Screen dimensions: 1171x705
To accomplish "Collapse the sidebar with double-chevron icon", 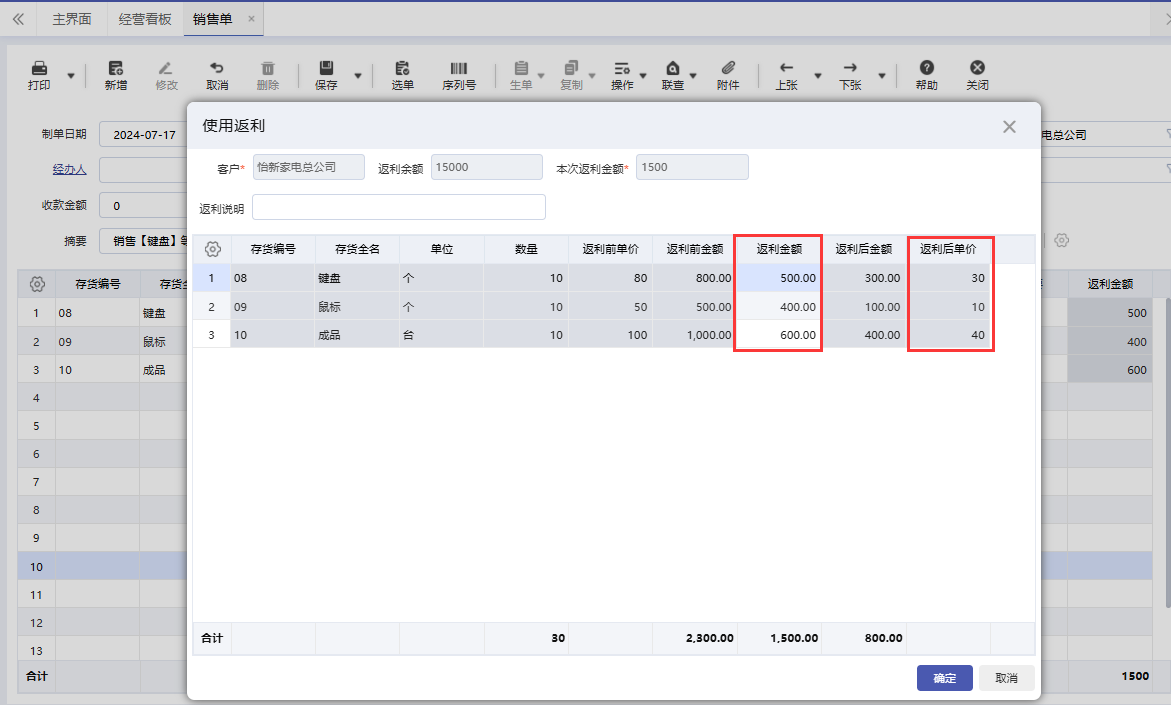I will tap(18, 19).
